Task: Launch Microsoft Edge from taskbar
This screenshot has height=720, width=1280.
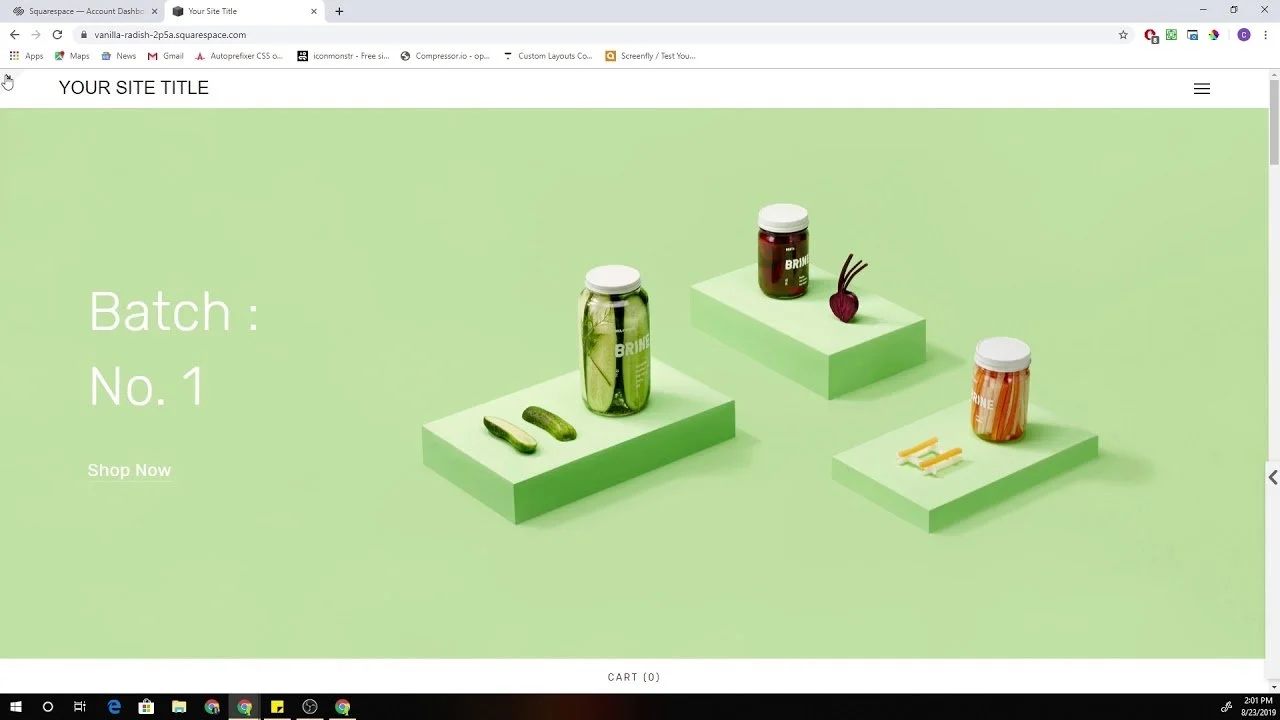Action: [114, 707]
